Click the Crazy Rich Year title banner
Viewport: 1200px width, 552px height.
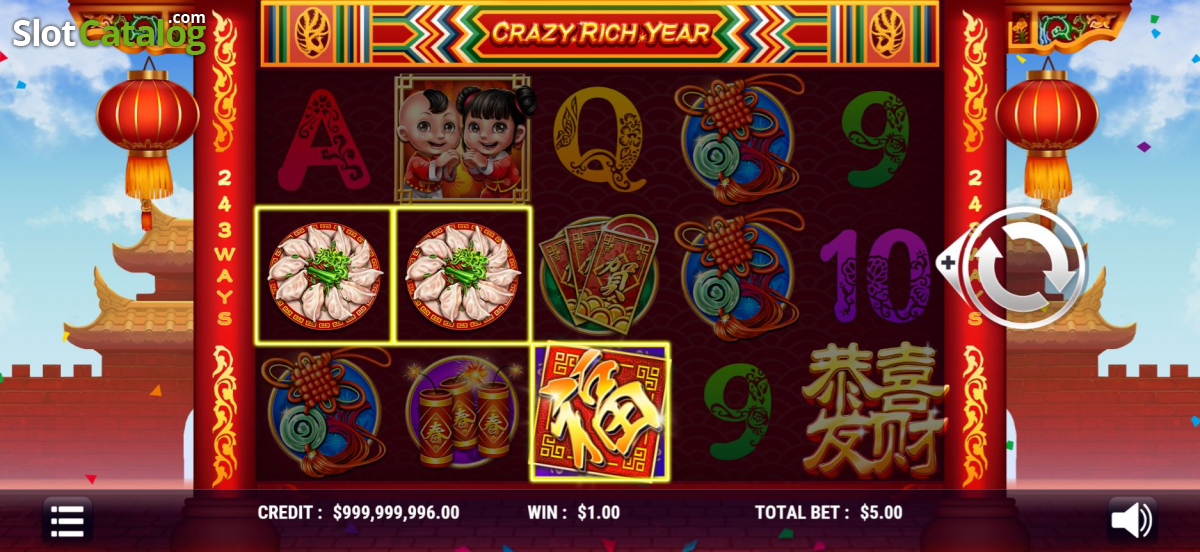coord(600,33)
